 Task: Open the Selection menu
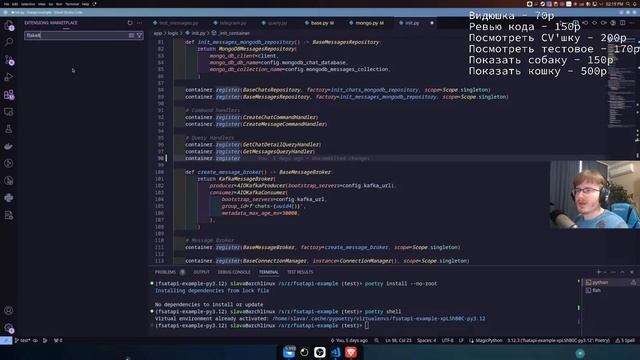point(28,4)
